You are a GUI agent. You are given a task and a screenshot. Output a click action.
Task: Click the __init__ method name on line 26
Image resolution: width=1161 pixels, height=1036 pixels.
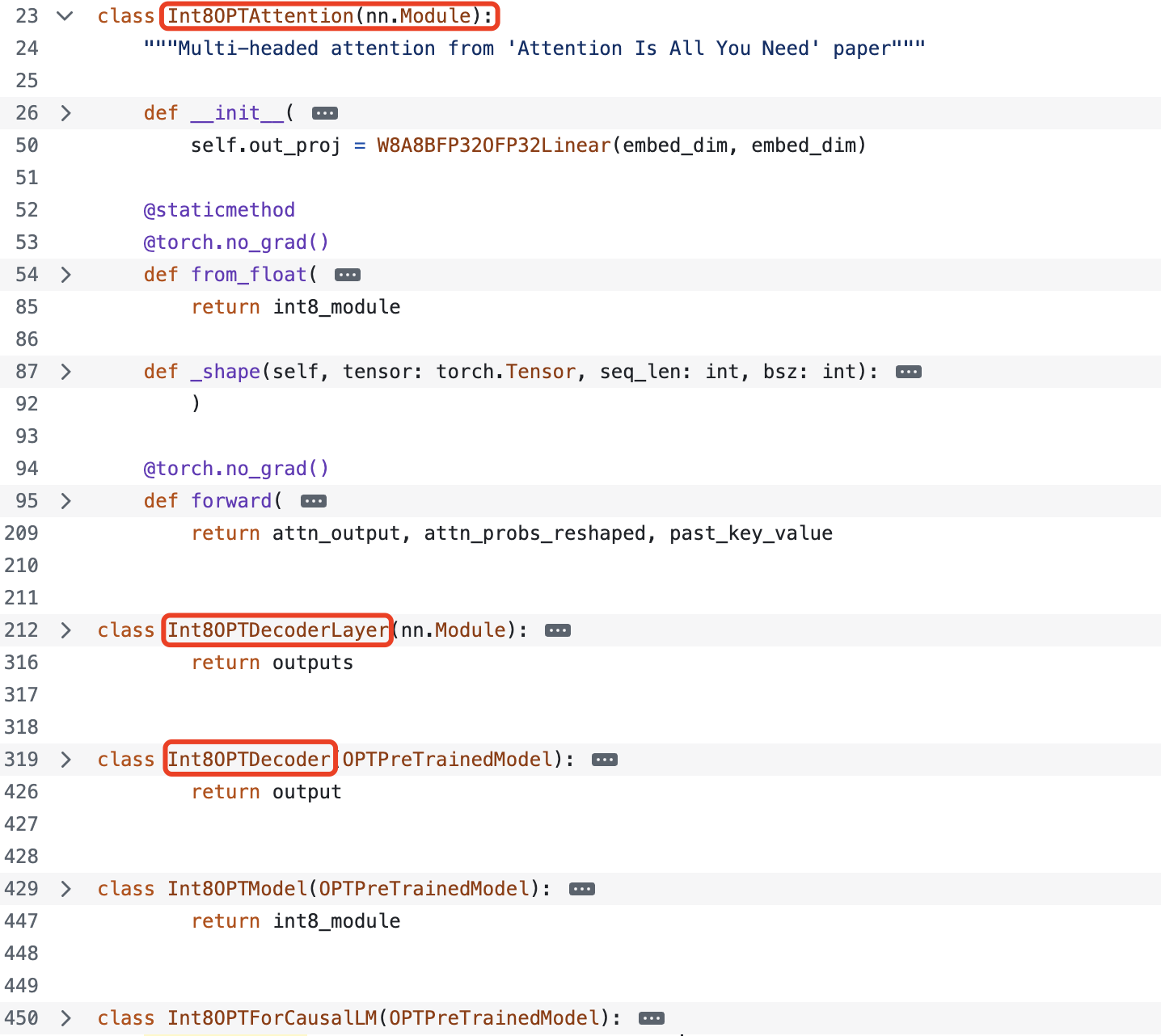(x=237, y=113)
